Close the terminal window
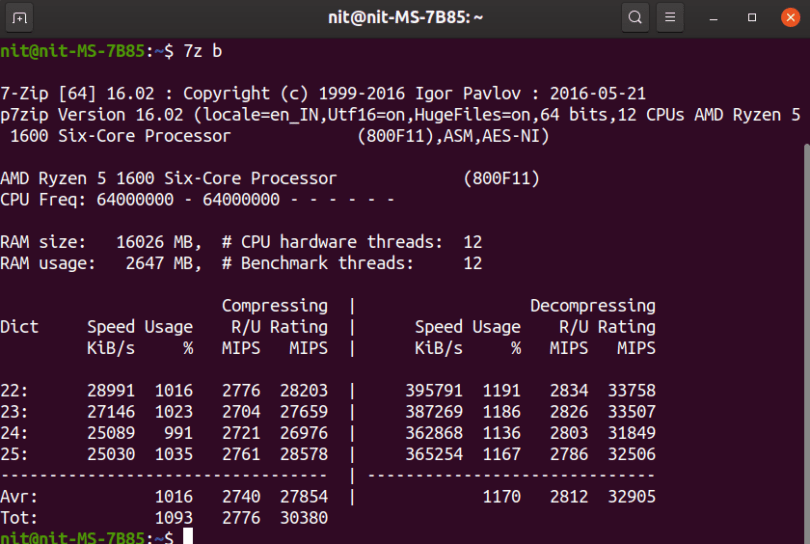The width and height of the screenshot is (810, 544). (790, 18)
